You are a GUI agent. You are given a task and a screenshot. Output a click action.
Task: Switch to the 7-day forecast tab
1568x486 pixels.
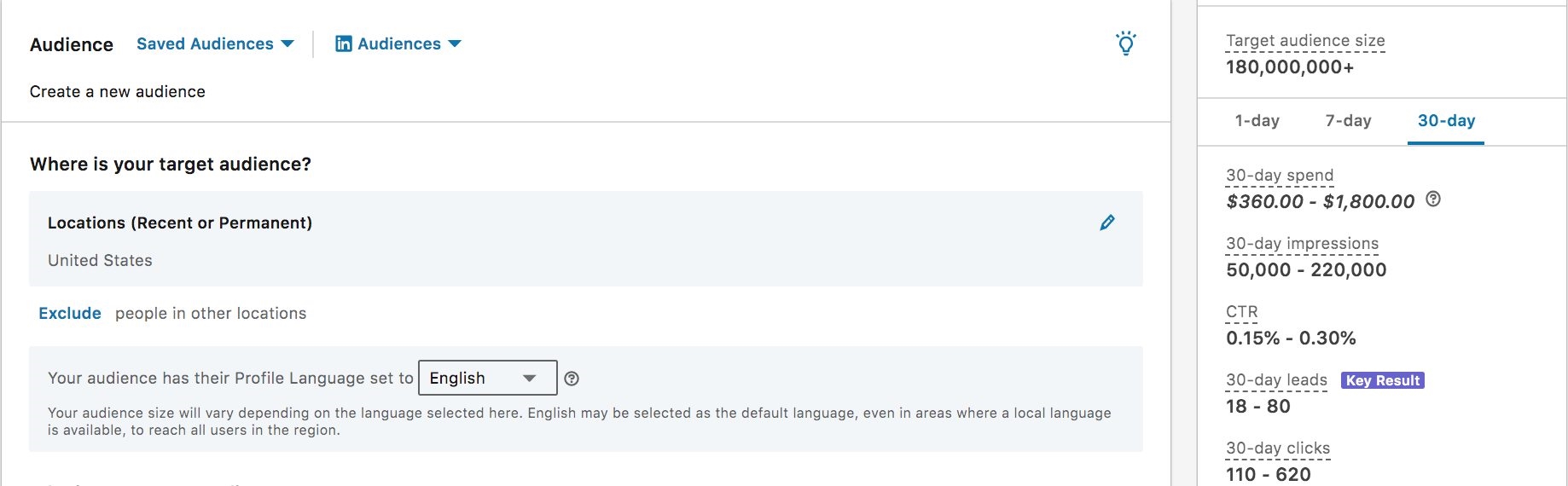[x=1348, y=121]
